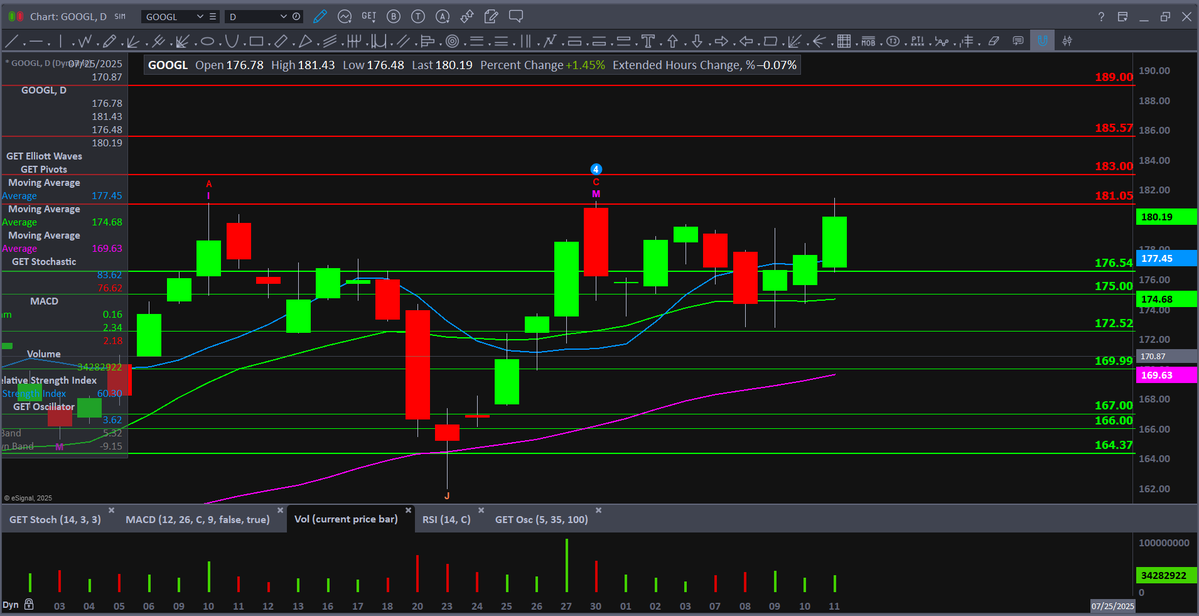This screenshot has width=1199, height=616.
Task: Select the right arrow marker tool
Action: (x=721, y=41)
